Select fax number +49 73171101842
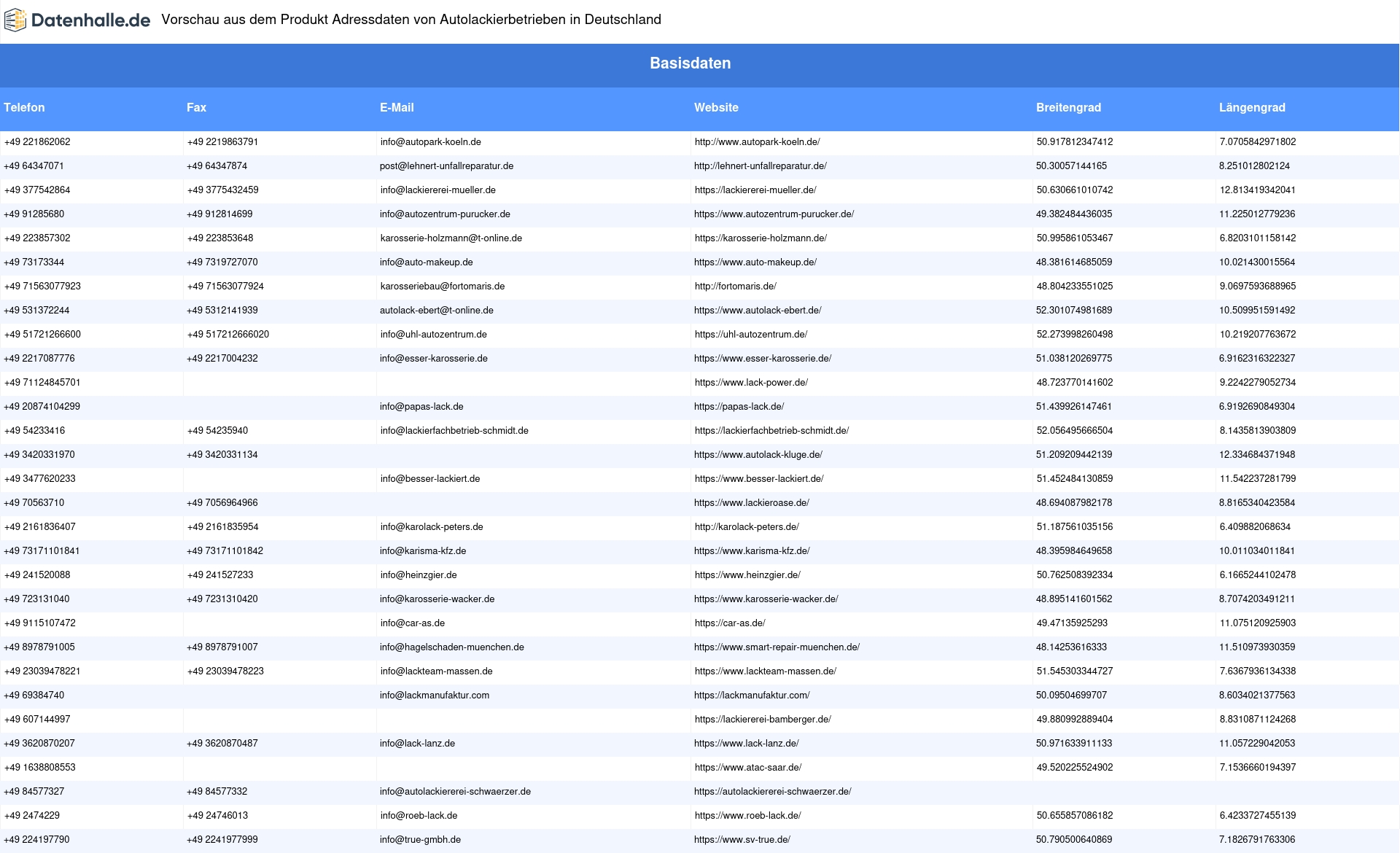 (x=225, y=551)
